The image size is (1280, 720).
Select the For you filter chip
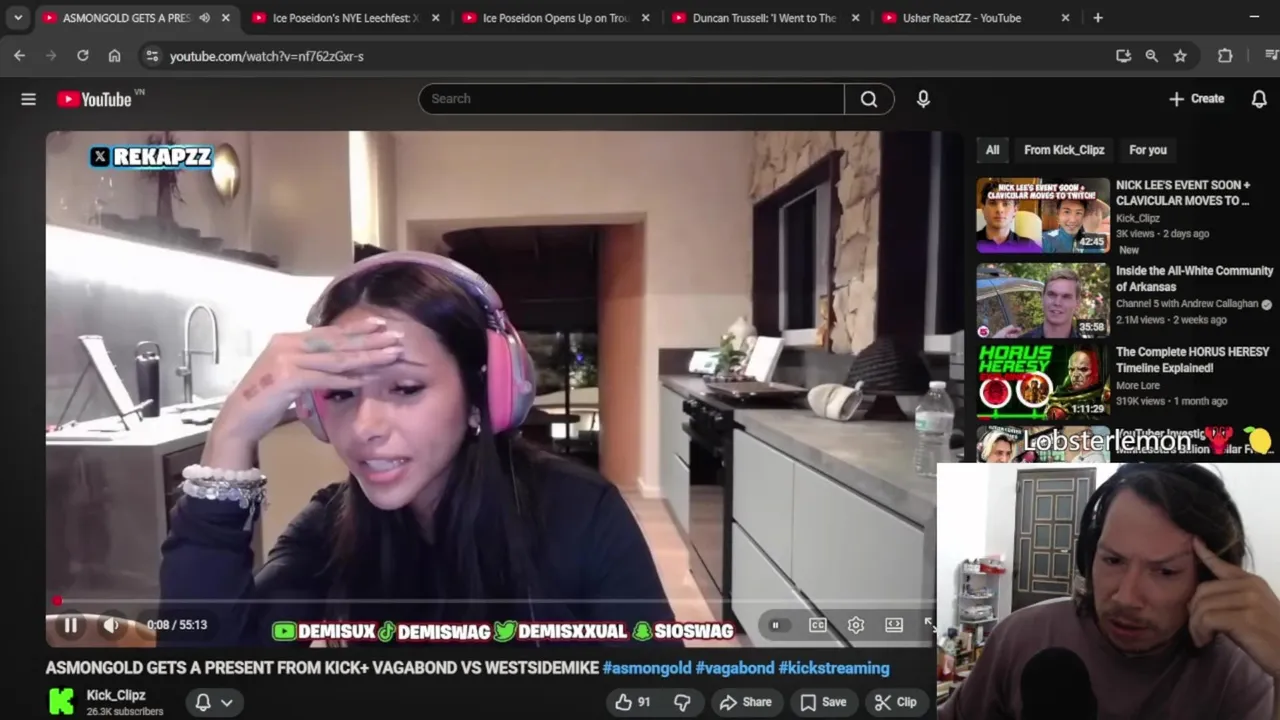1148,150
